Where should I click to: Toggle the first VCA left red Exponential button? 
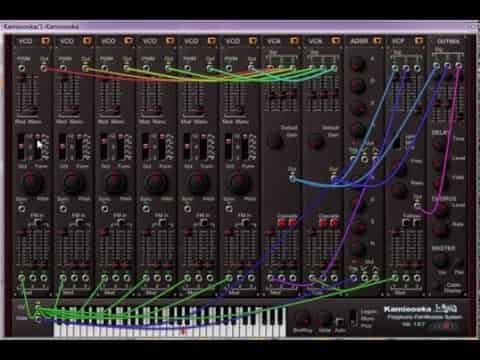tap(283, 223)
